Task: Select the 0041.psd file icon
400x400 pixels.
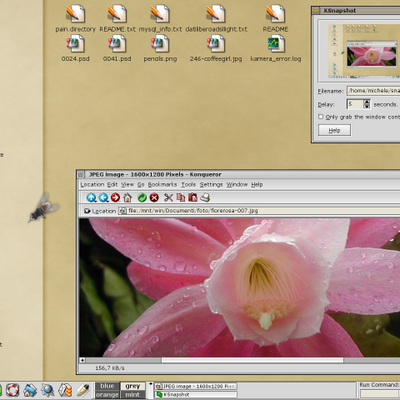Action: click(x=117, y=49)
